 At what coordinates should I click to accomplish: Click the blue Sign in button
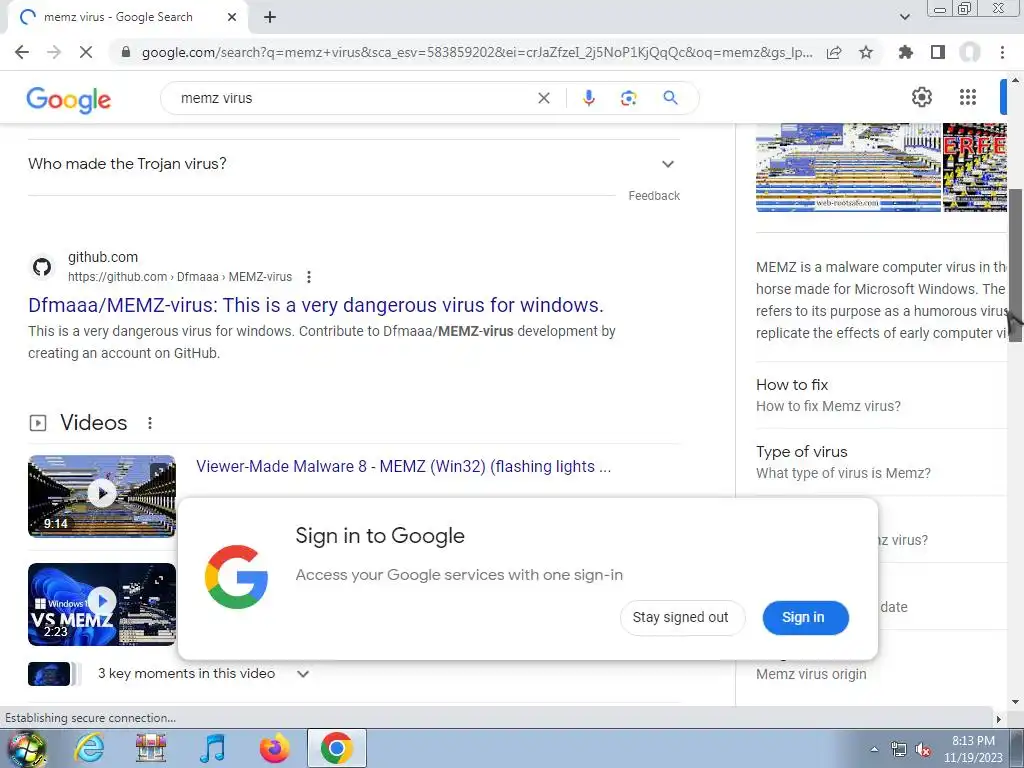pyautogui.click(x=805, y=617)
